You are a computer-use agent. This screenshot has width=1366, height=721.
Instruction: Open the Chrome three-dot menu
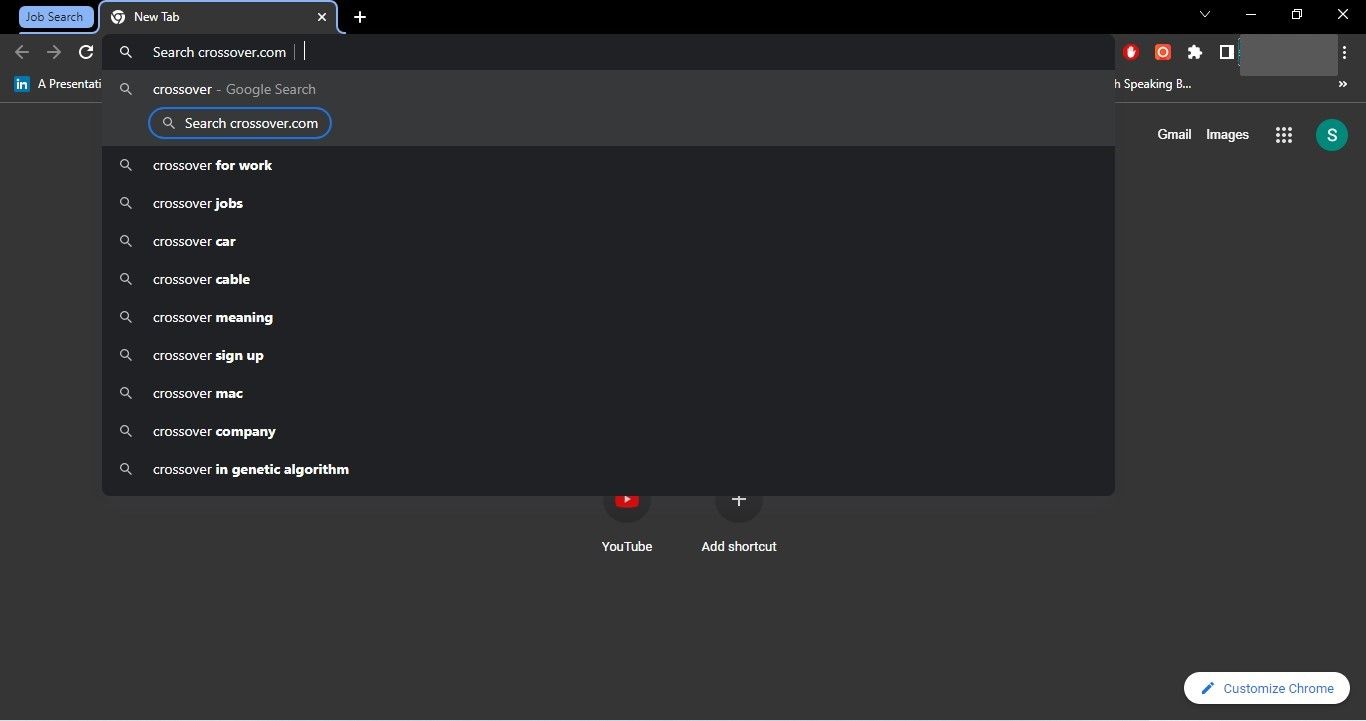tap(1345, 52)
